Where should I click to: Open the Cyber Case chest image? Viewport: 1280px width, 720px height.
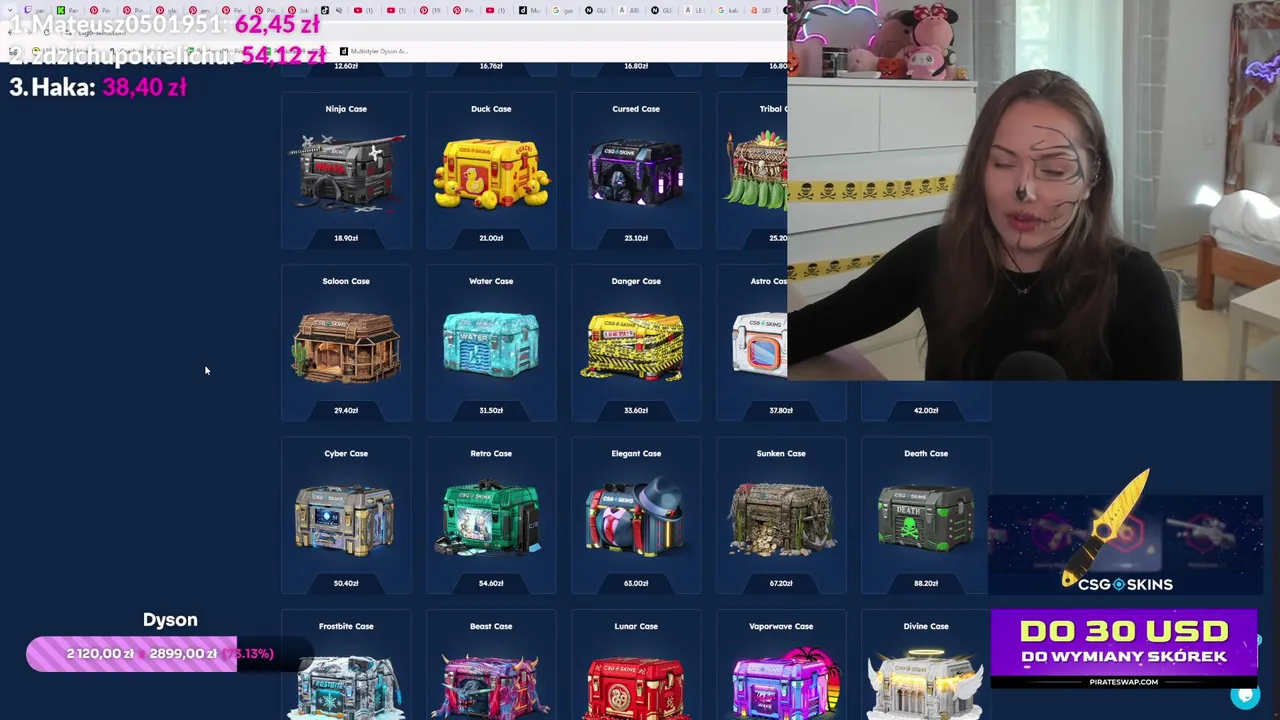pos(346,519)
